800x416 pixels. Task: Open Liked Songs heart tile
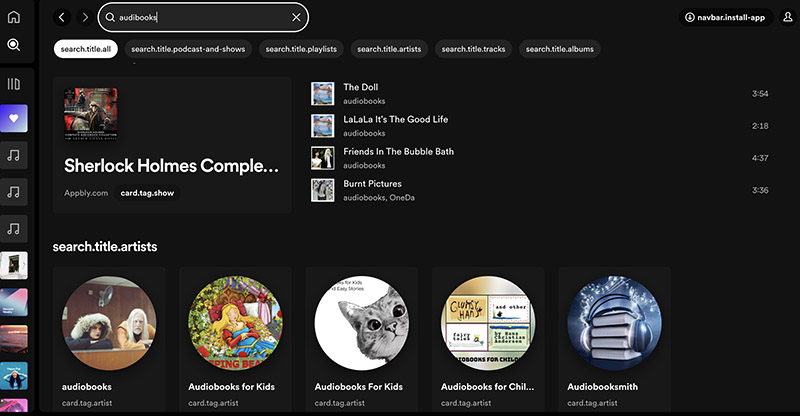pos(14,118)
